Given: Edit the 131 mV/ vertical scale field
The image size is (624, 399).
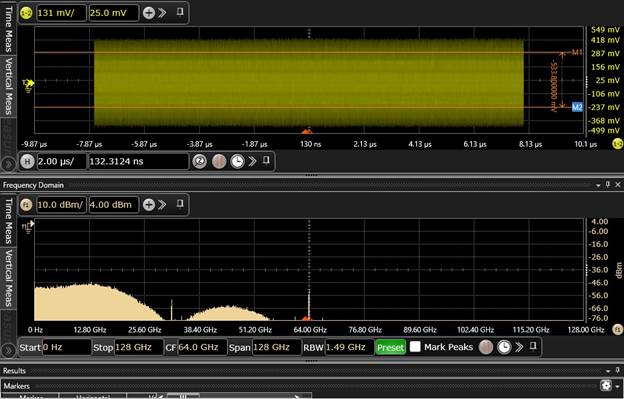Looking at the screenshot, I should 61,13.
